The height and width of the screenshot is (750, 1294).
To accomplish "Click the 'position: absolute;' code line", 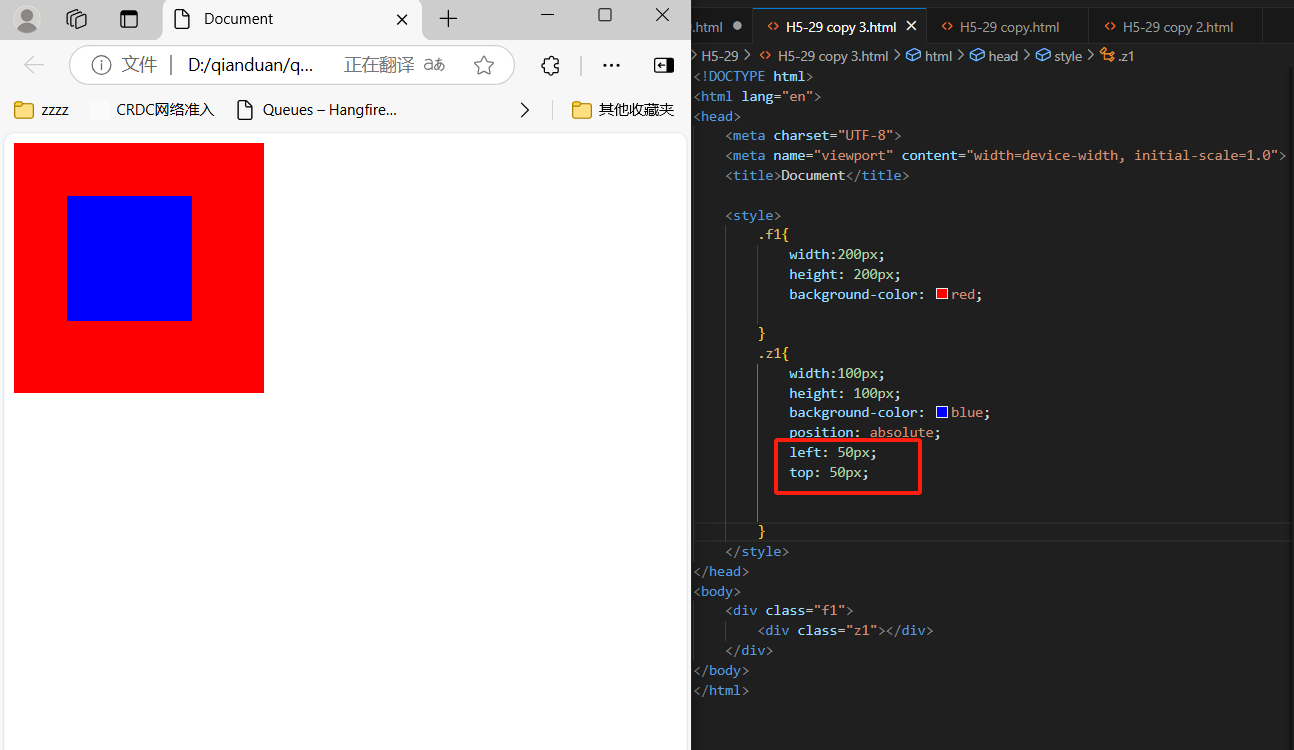I will point(865,432).
